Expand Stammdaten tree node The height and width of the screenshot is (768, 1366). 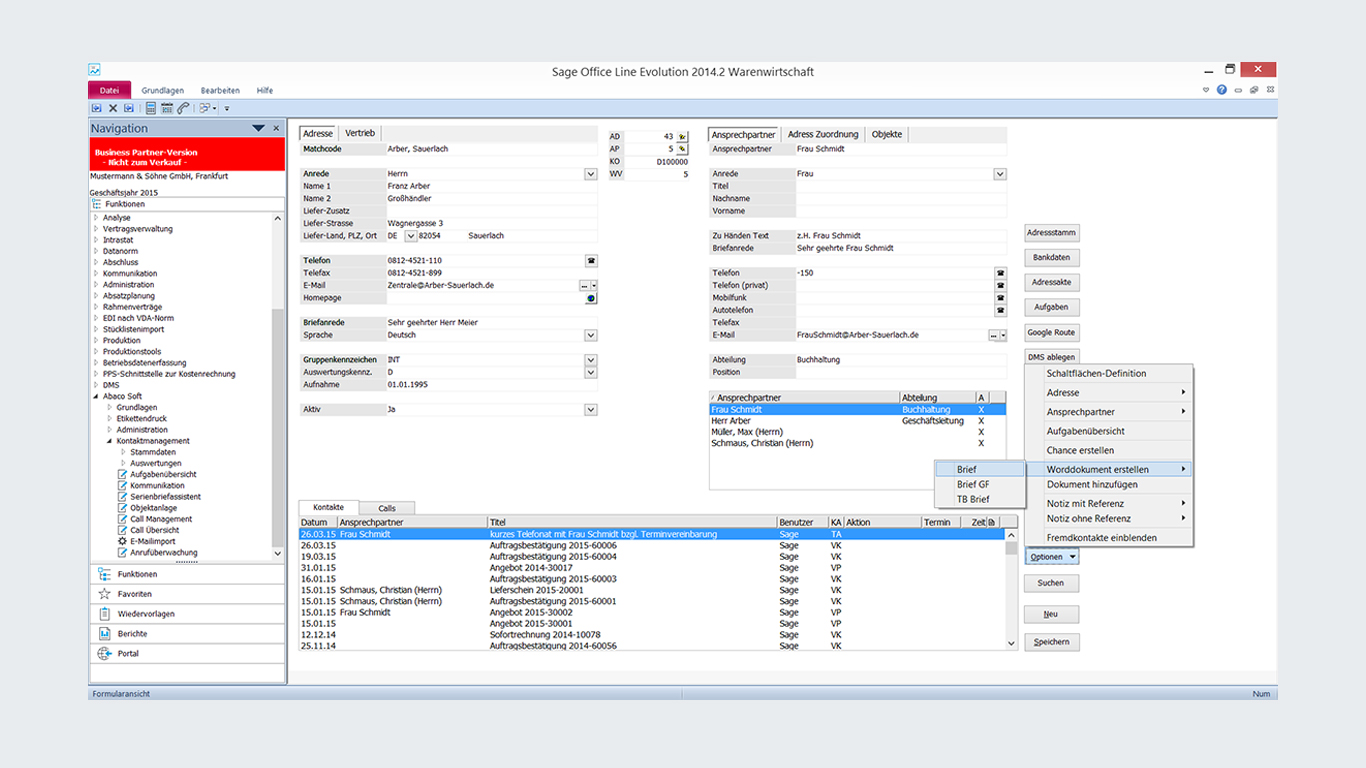pyautogui.click(x=123, y=452)
